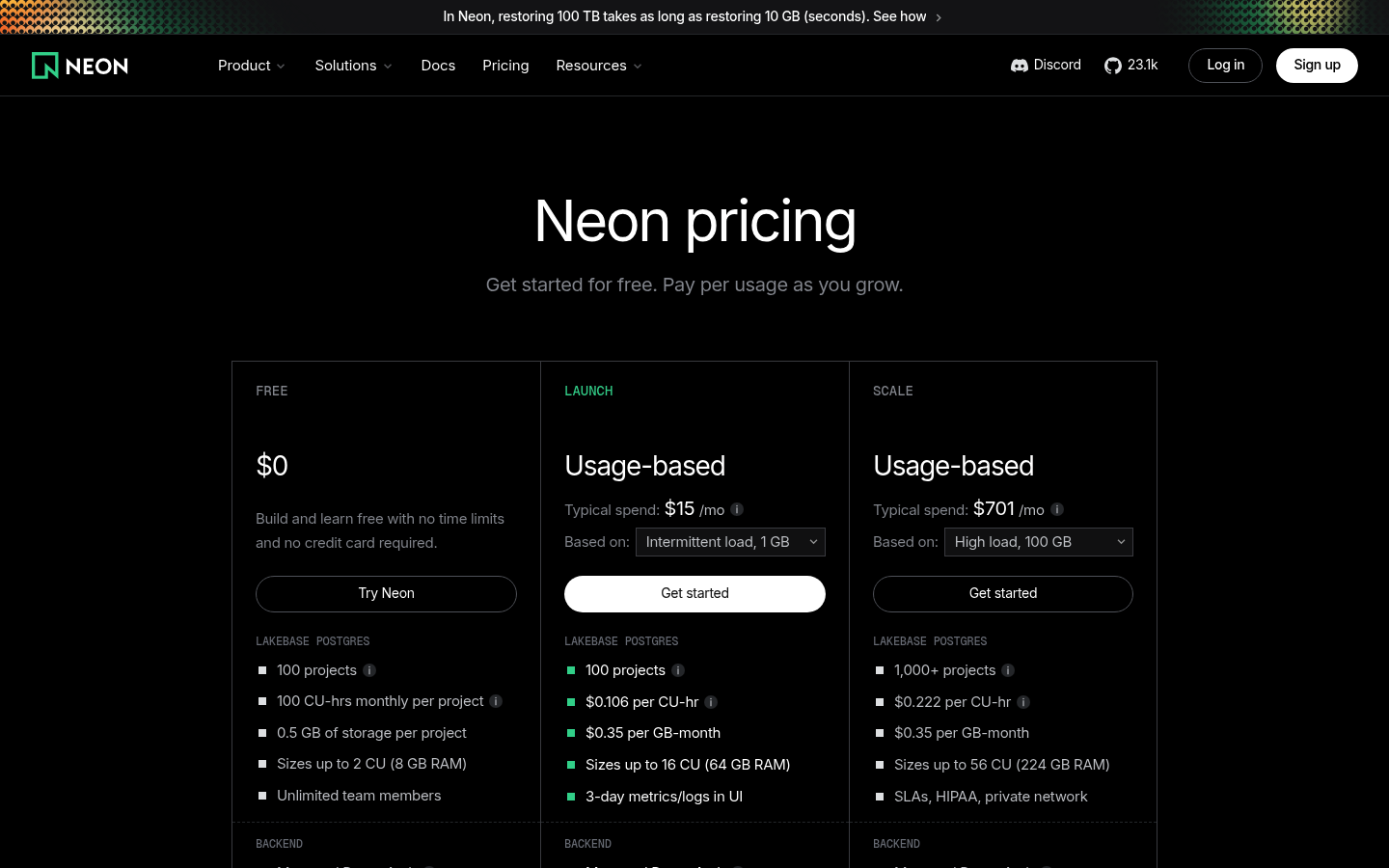This screenshot has height=868, width=1389.
Task: Show info for $0.222 per CU-hr
Action: pyautogui.click(x=1023, y=702)
